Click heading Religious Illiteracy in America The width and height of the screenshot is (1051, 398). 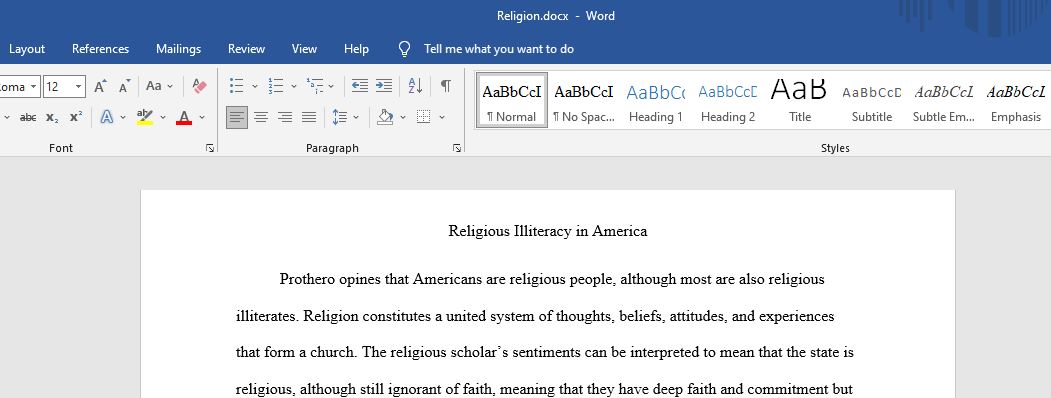coord(548,232)
